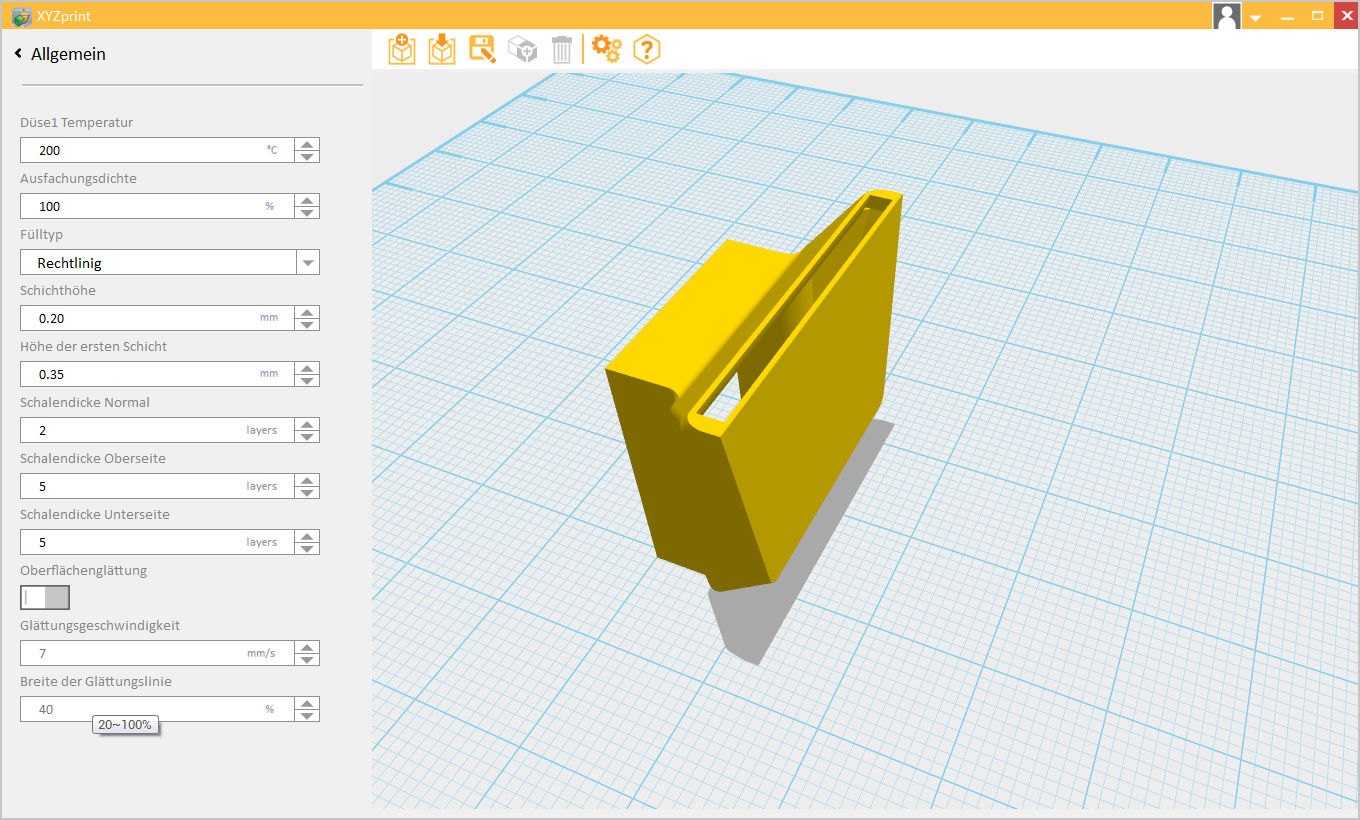Increase Ausfachungsdichte with up arrow

[308, 201]
